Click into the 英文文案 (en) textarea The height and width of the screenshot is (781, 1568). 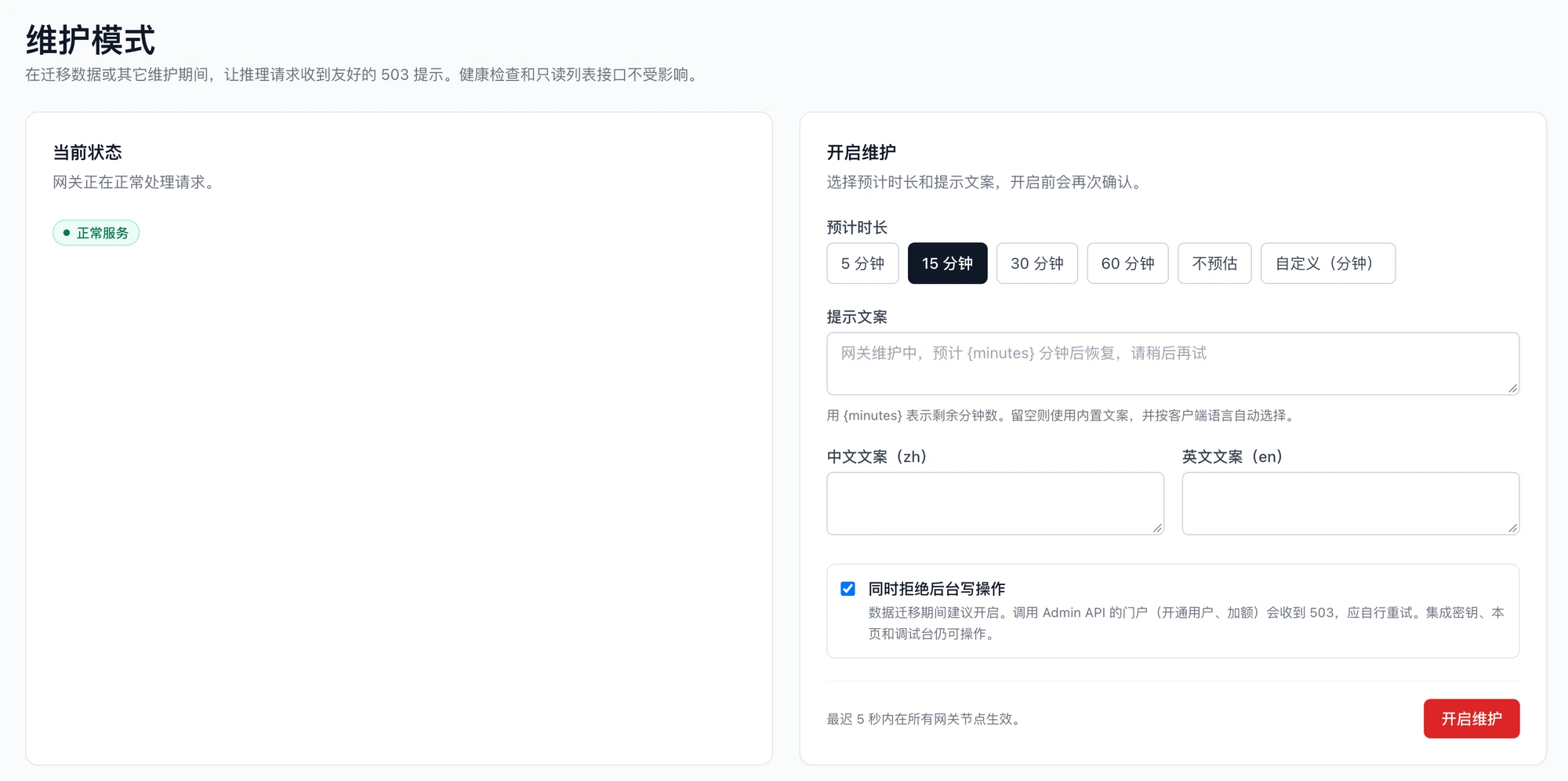coord(1350,503)
